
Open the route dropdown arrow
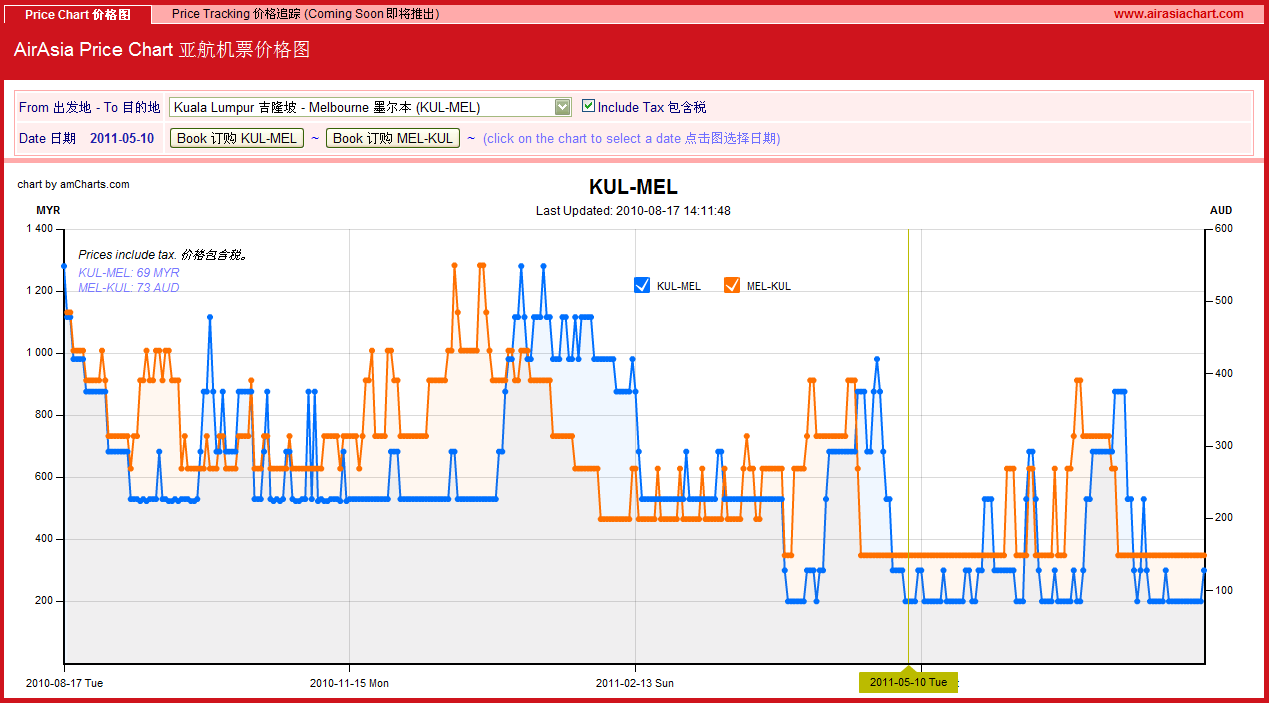(563, 107)
